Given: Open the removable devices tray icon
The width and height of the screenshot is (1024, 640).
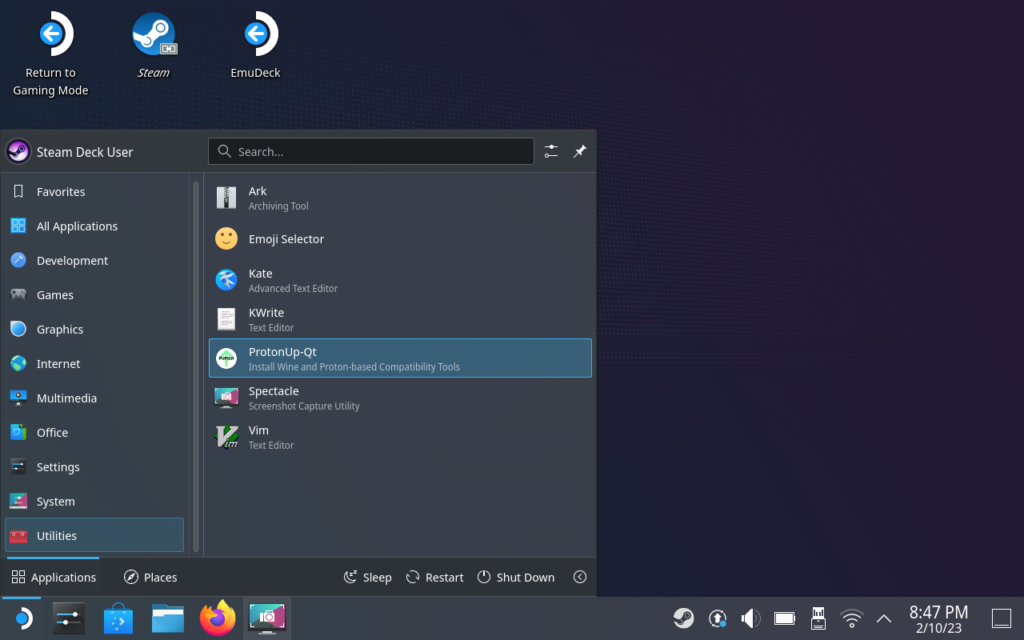Looking at the screenshot, I should coord(818,618).
